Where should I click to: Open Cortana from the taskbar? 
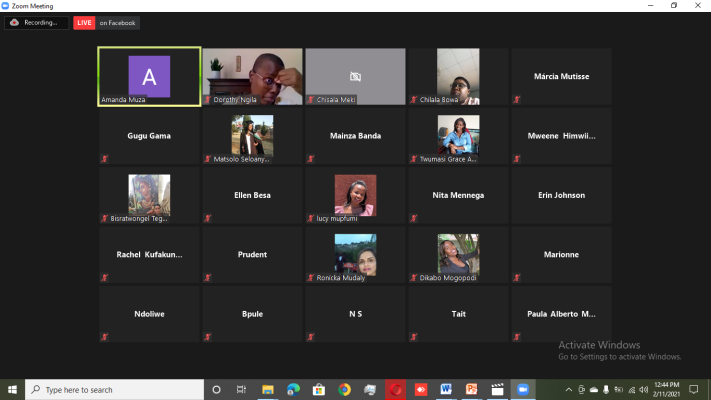(216, 389)
